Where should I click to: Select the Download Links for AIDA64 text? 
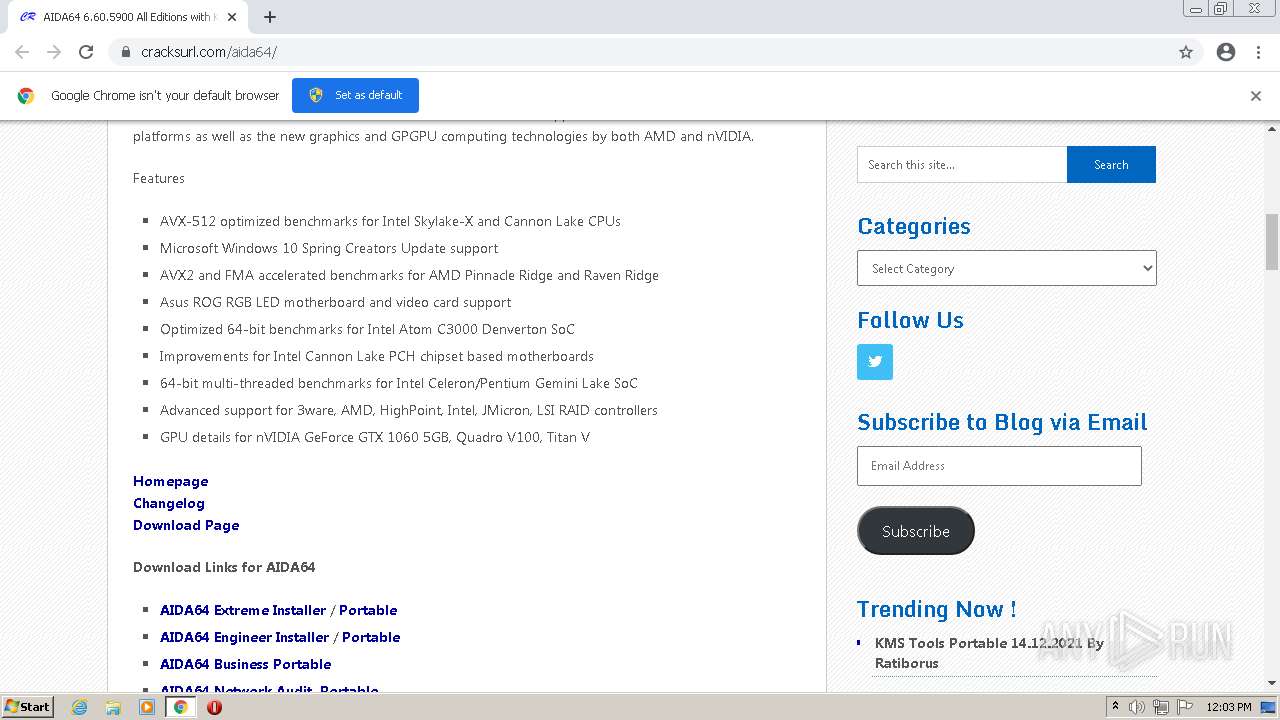tap(224, 567)
